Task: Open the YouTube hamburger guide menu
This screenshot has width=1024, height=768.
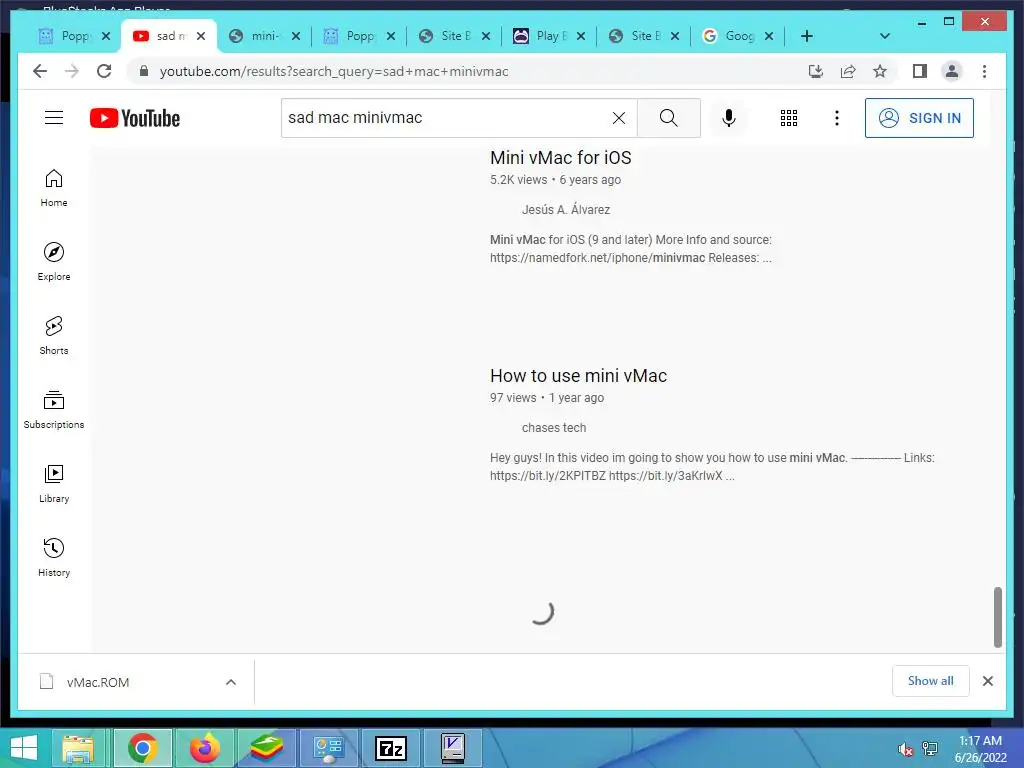Action: pos(54,118)
